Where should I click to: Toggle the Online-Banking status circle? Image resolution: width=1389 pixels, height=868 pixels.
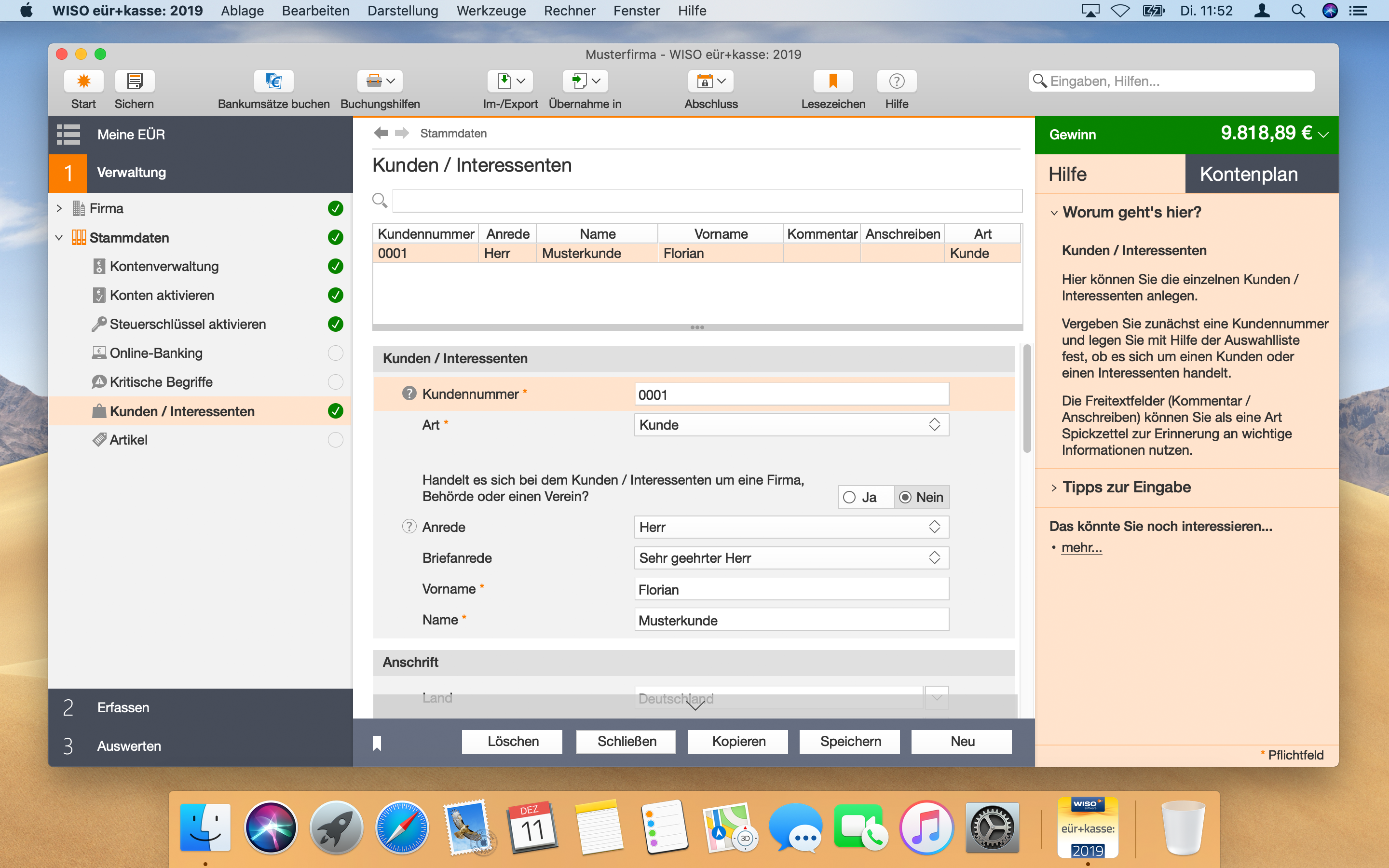pos(335,353)
